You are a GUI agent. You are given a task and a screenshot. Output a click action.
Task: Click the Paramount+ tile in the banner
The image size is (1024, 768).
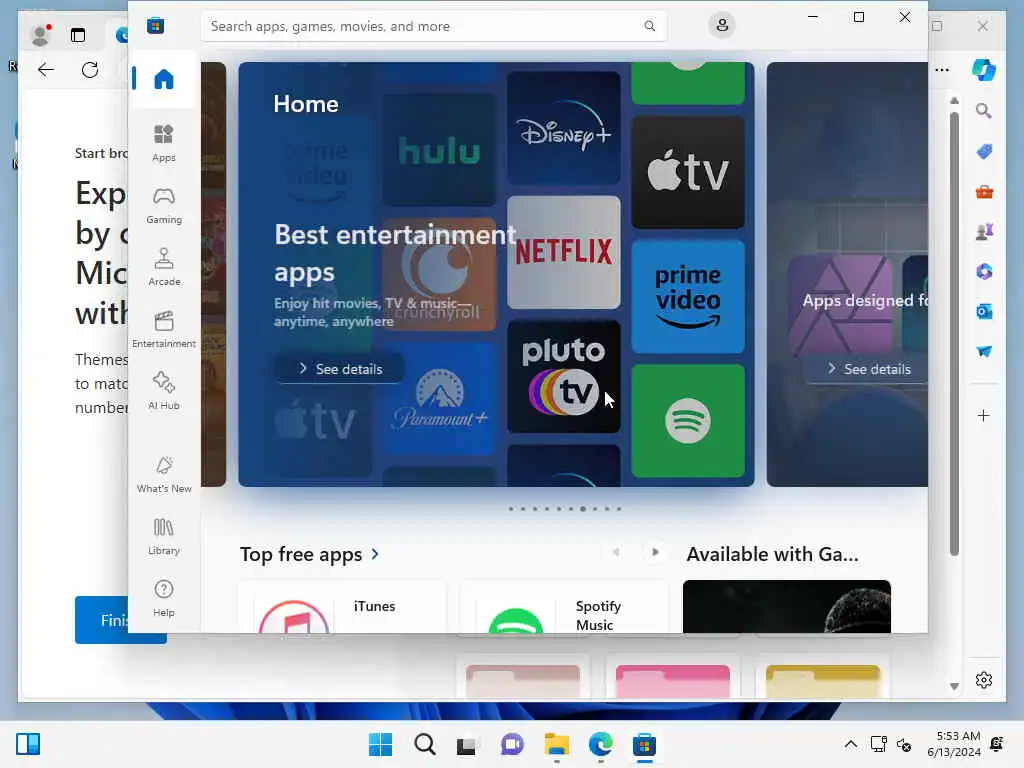[439, 398]
